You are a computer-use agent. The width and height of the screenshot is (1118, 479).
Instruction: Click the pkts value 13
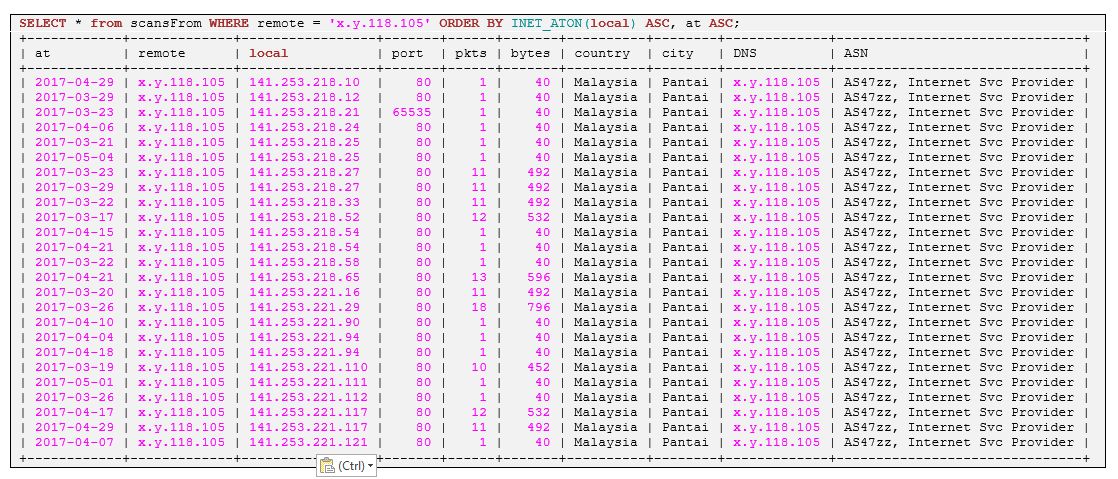(478, 277)
